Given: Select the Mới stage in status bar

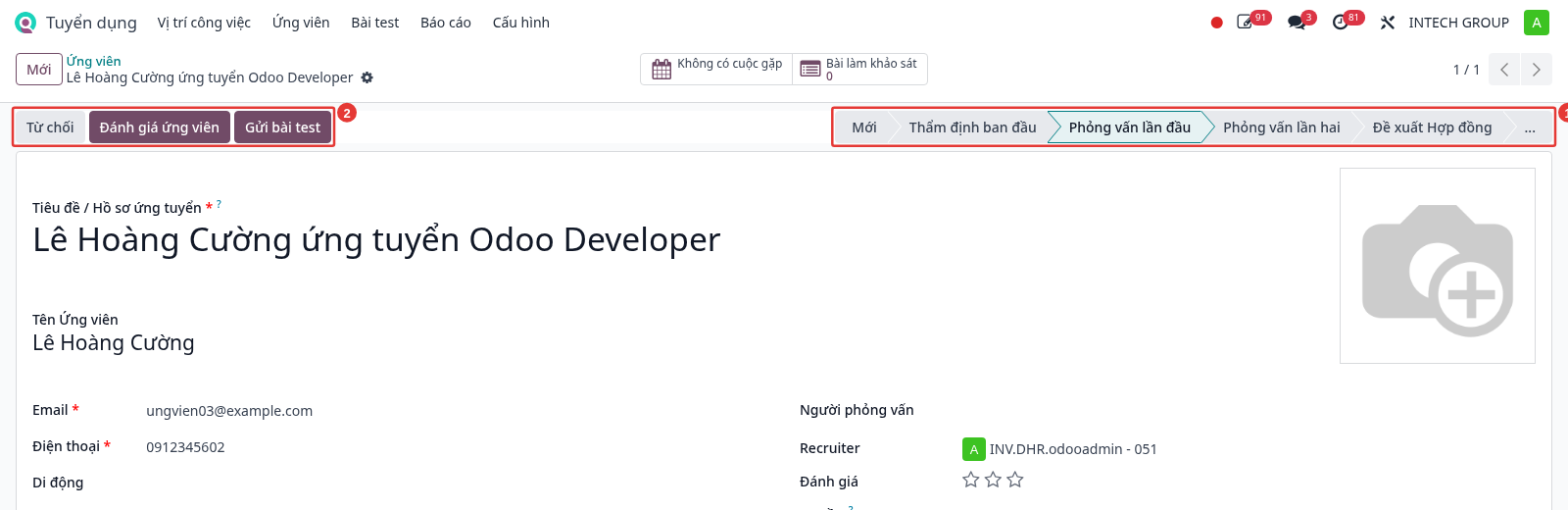Looking at the screenshot, I should tap(864, 127).
